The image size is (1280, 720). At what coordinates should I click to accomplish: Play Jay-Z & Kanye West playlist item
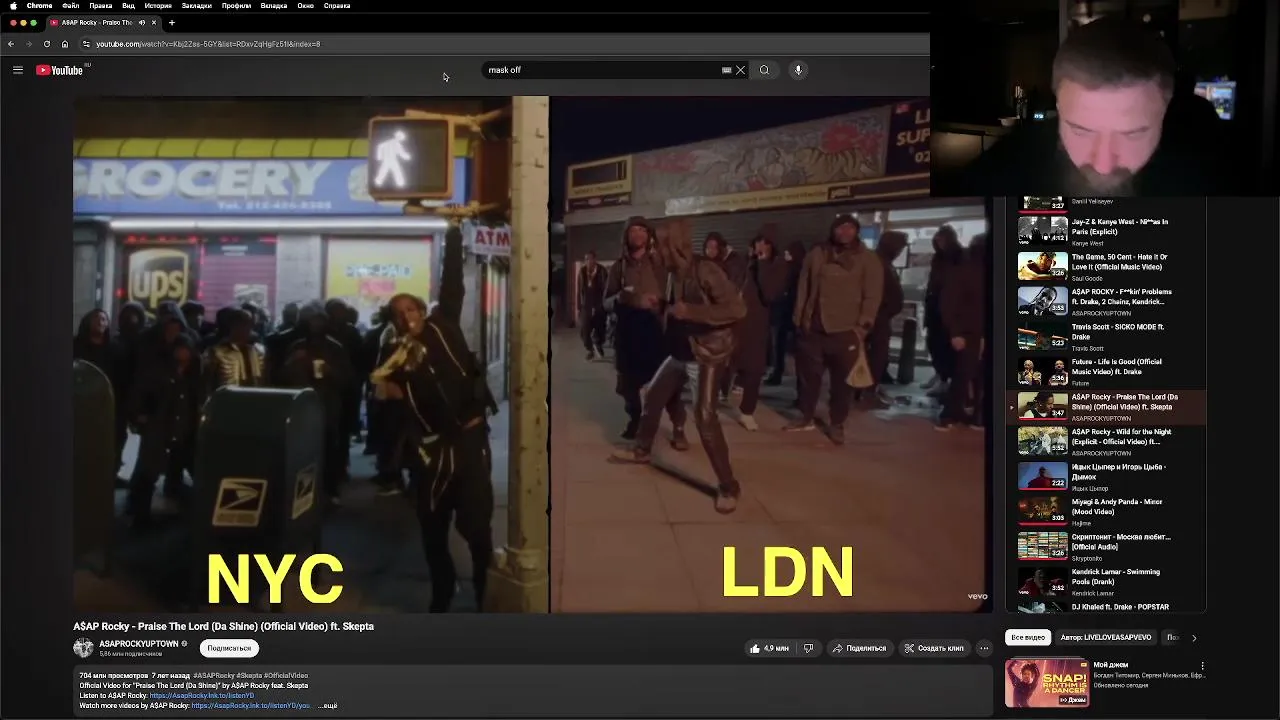pyautogui.click(x=1106, y=231)
